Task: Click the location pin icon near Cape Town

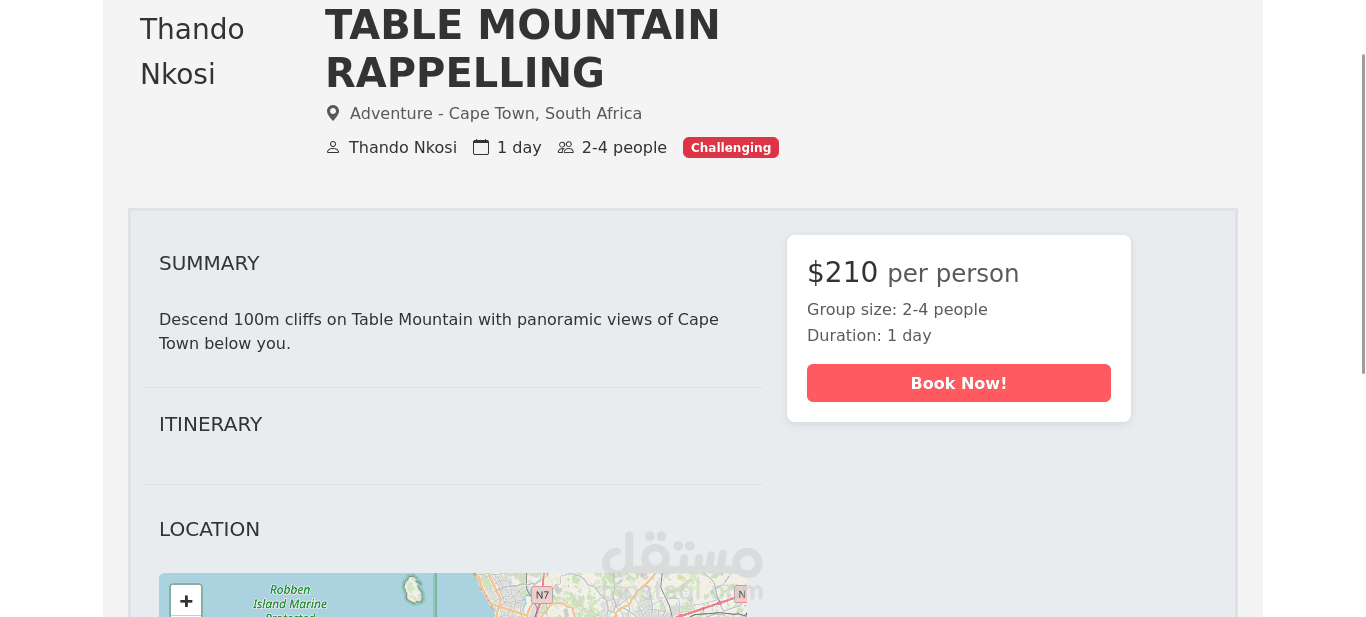Action: [333, 114]
